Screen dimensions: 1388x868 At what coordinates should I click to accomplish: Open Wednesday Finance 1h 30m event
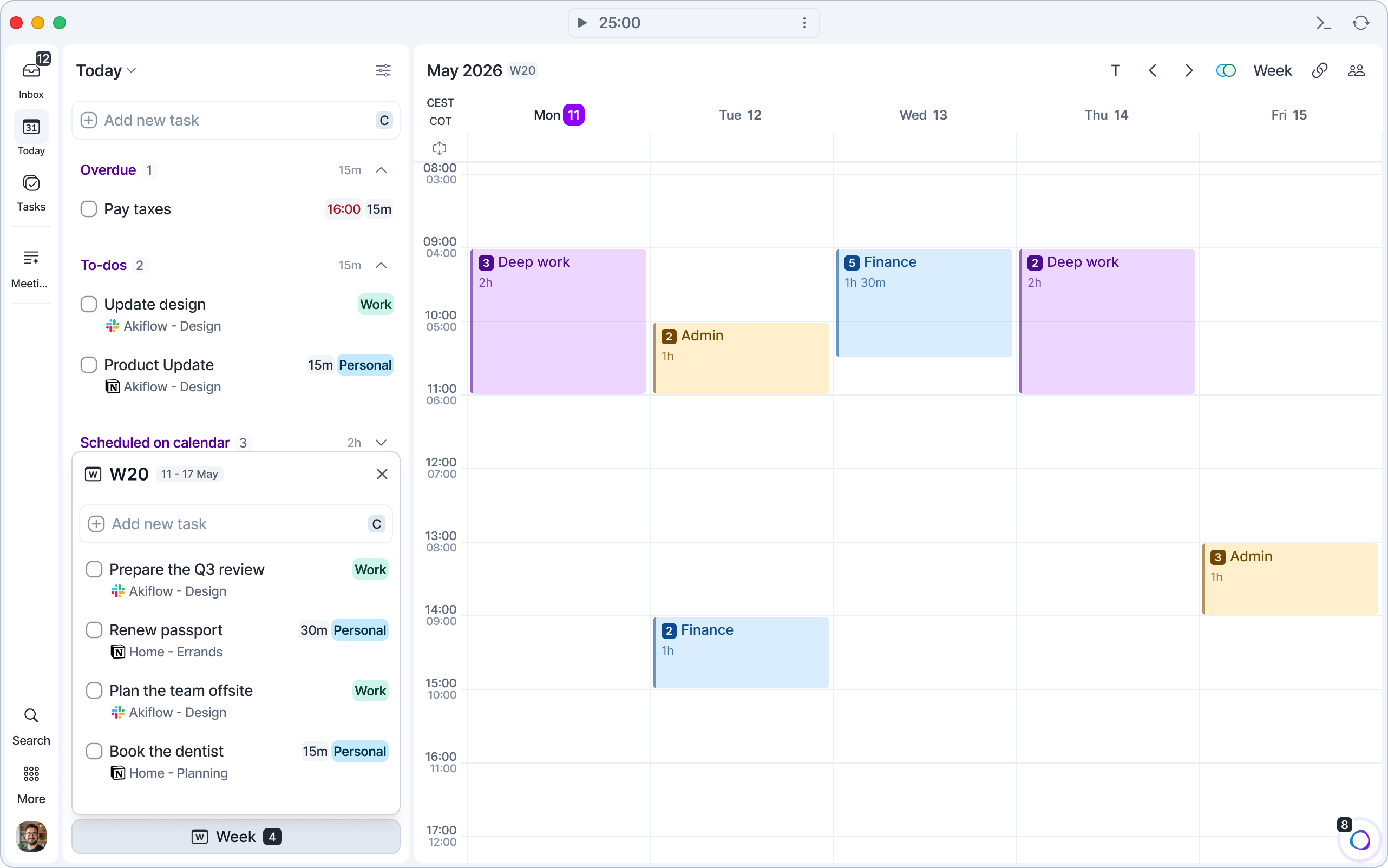[924, 303]
